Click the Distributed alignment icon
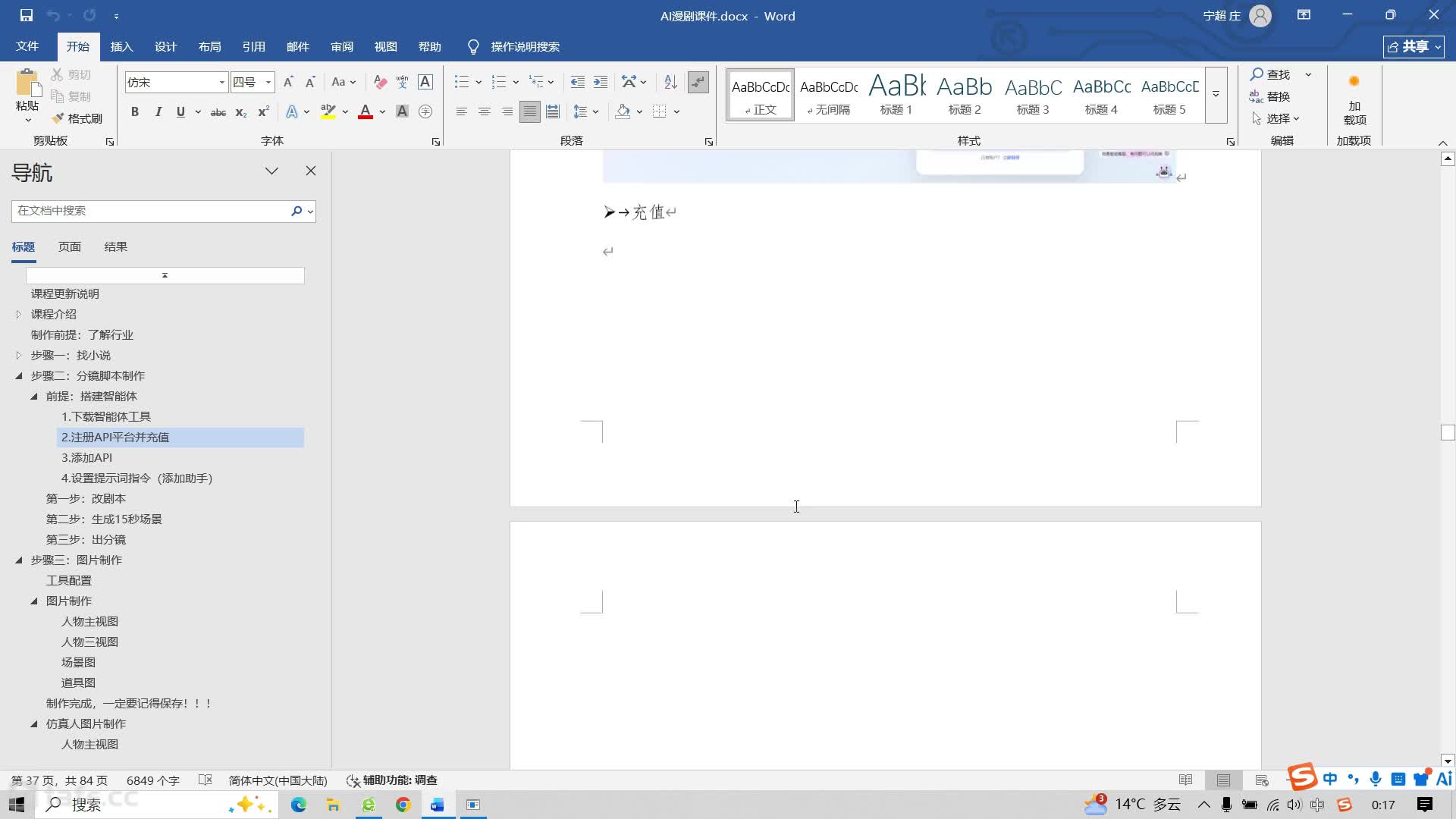This screenshot has height=819, width=1456. coord(553,111)
